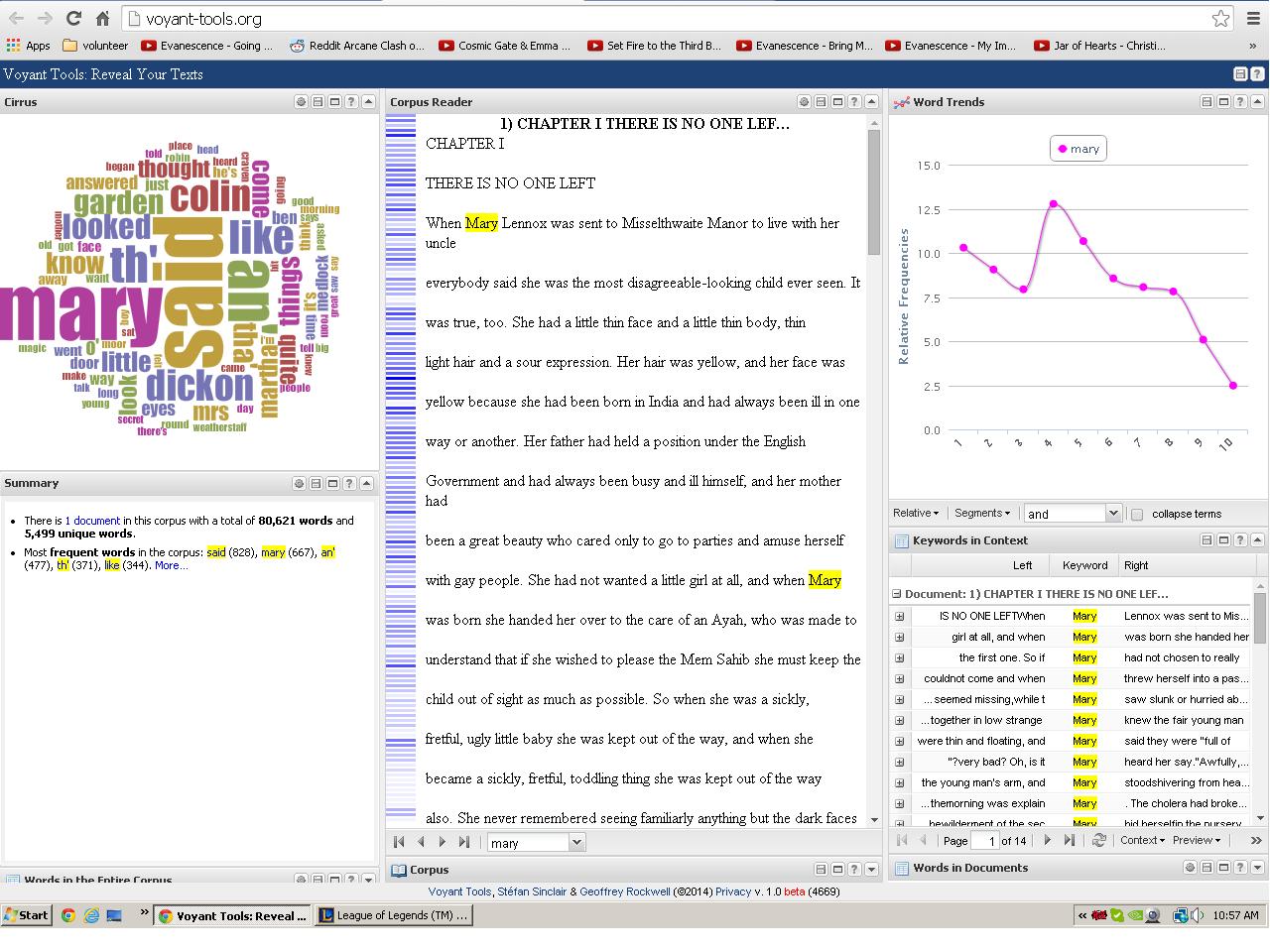
Task: Go to last page in Corpus Reader
Action: (464, 842)
